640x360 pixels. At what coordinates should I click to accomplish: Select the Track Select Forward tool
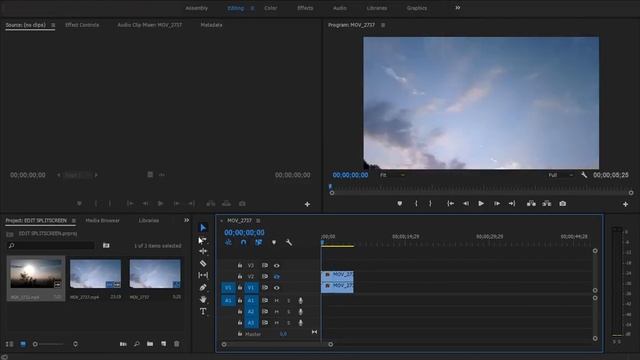pyautogui.click(x=202, y=240)
